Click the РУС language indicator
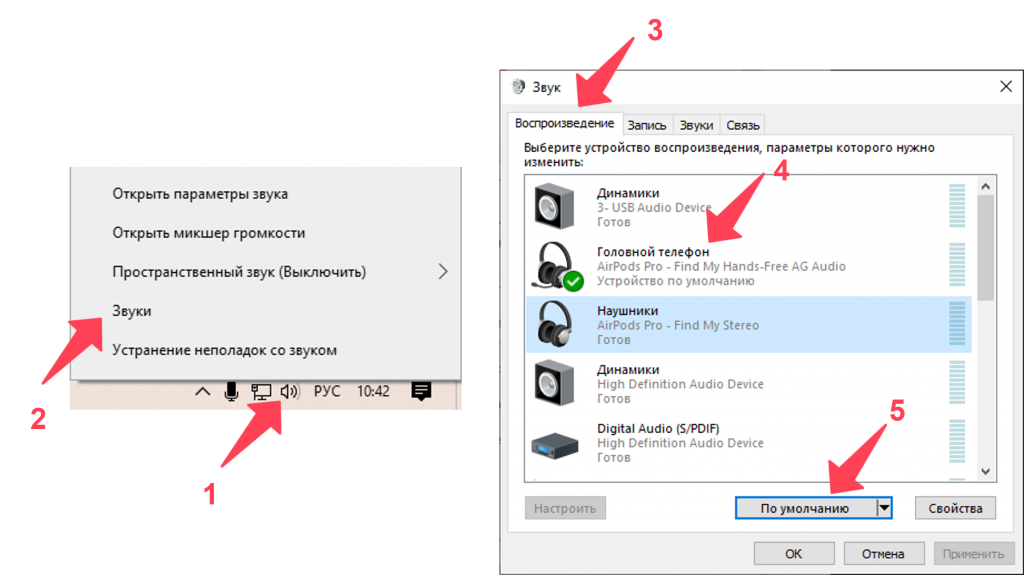The image size is (1024, 575). click(327, 392)
